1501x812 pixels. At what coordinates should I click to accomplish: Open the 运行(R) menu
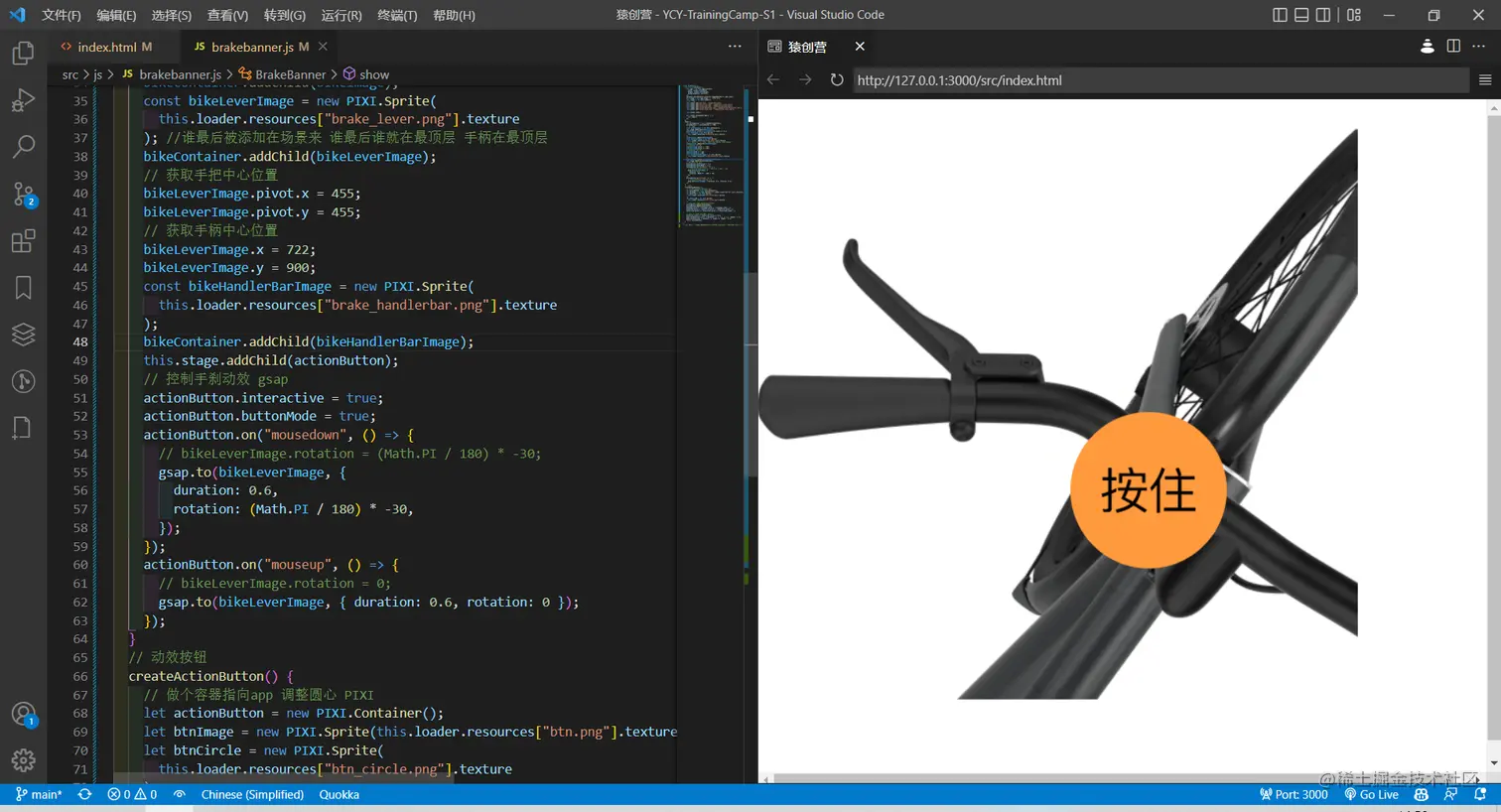pyautogui.click(x=341, y=15)
